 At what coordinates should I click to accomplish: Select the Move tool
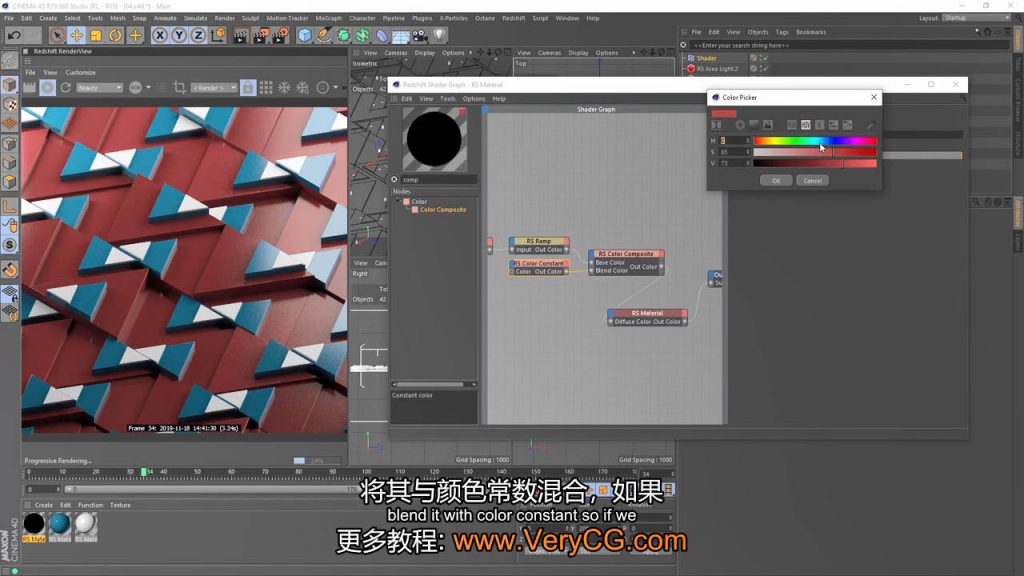tap(76, 35)
